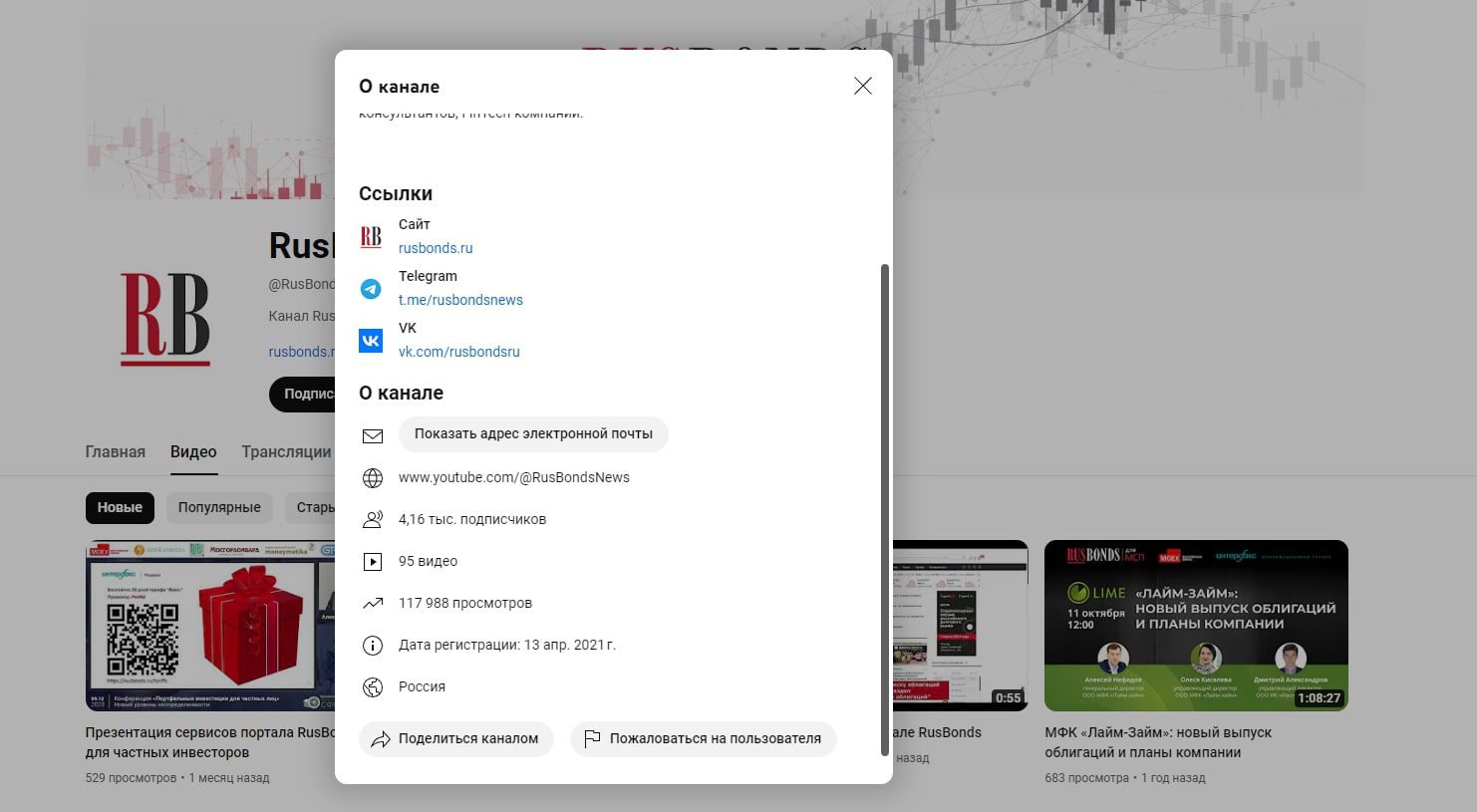Image resolution: width=1477 pixels, height=812 pixels.
Task: Open the 0:55 duration video thumbnail
Action: (x=961, y=626)
